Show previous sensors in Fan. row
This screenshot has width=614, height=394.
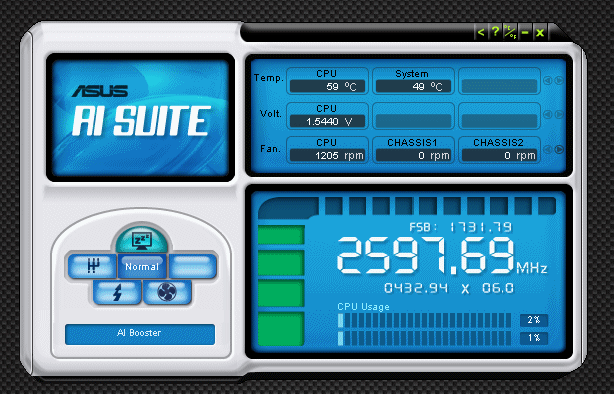pyautogui.click(x=548, y=149)
